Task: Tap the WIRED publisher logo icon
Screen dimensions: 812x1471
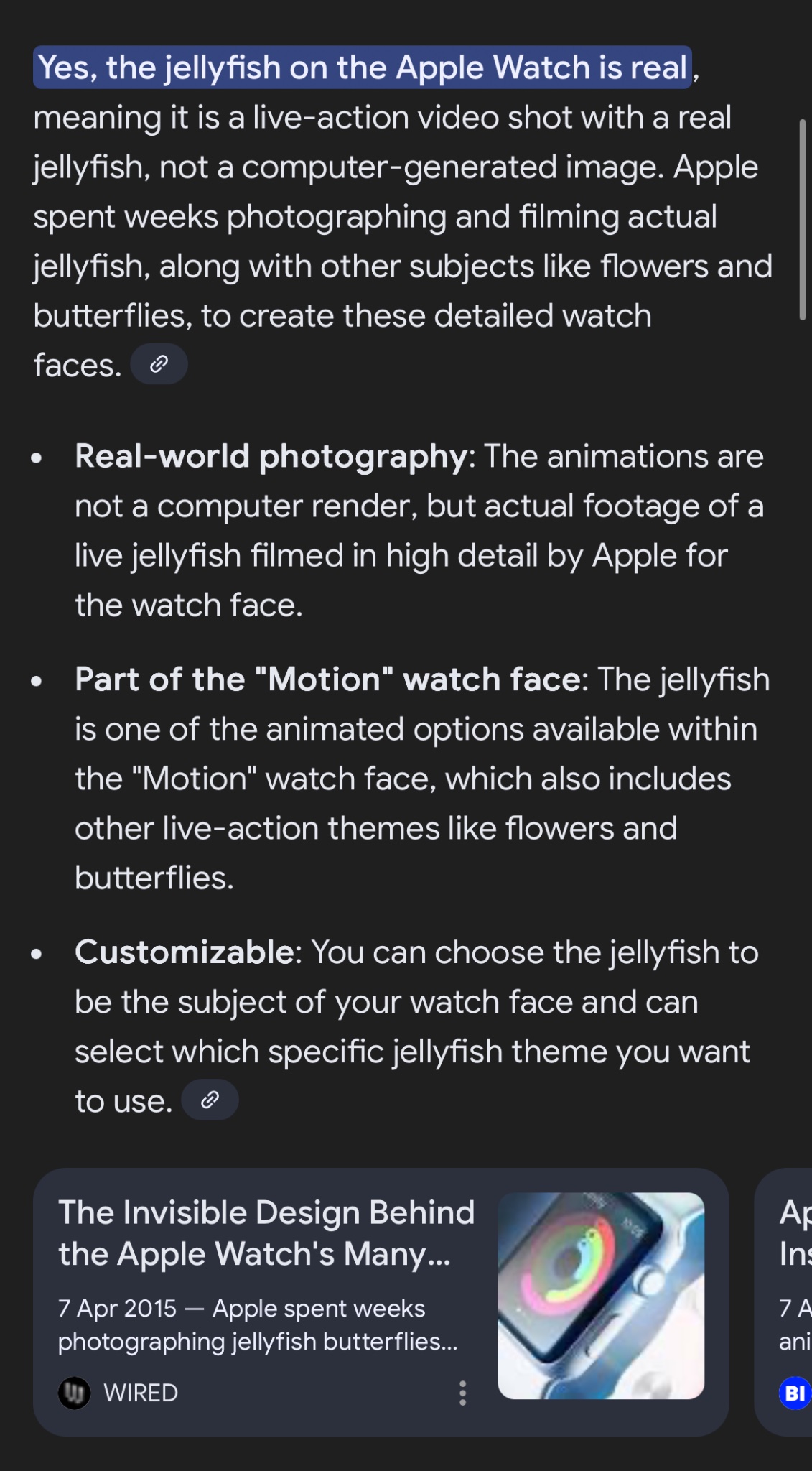Action: click(74, 1393)
